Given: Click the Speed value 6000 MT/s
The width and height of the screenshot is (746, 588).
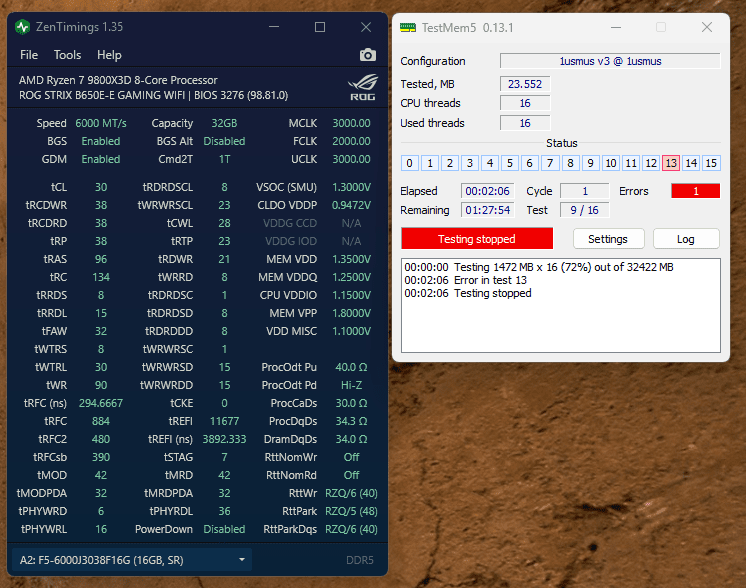Looking at the screenshot, I should pos(101,123).
